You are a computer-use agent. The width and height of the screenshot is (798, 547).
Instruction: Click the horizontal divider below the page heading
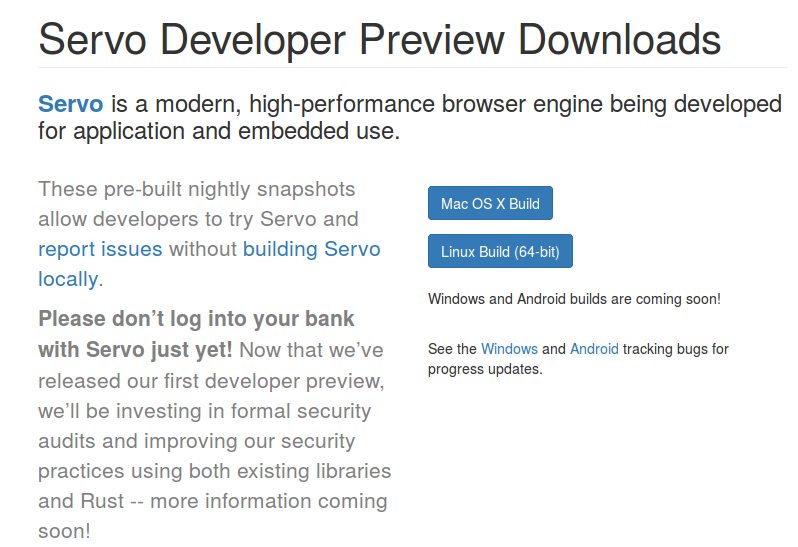(x=413, y=67)
